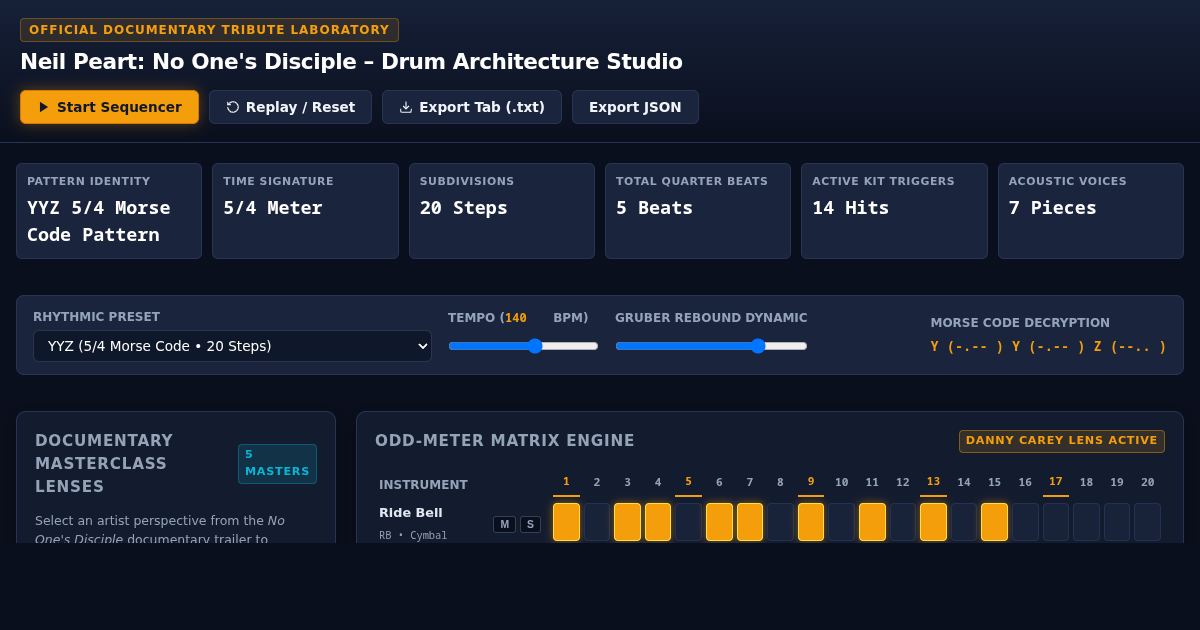Open the Rhythmic Preset dropdown

coord(232,346)
